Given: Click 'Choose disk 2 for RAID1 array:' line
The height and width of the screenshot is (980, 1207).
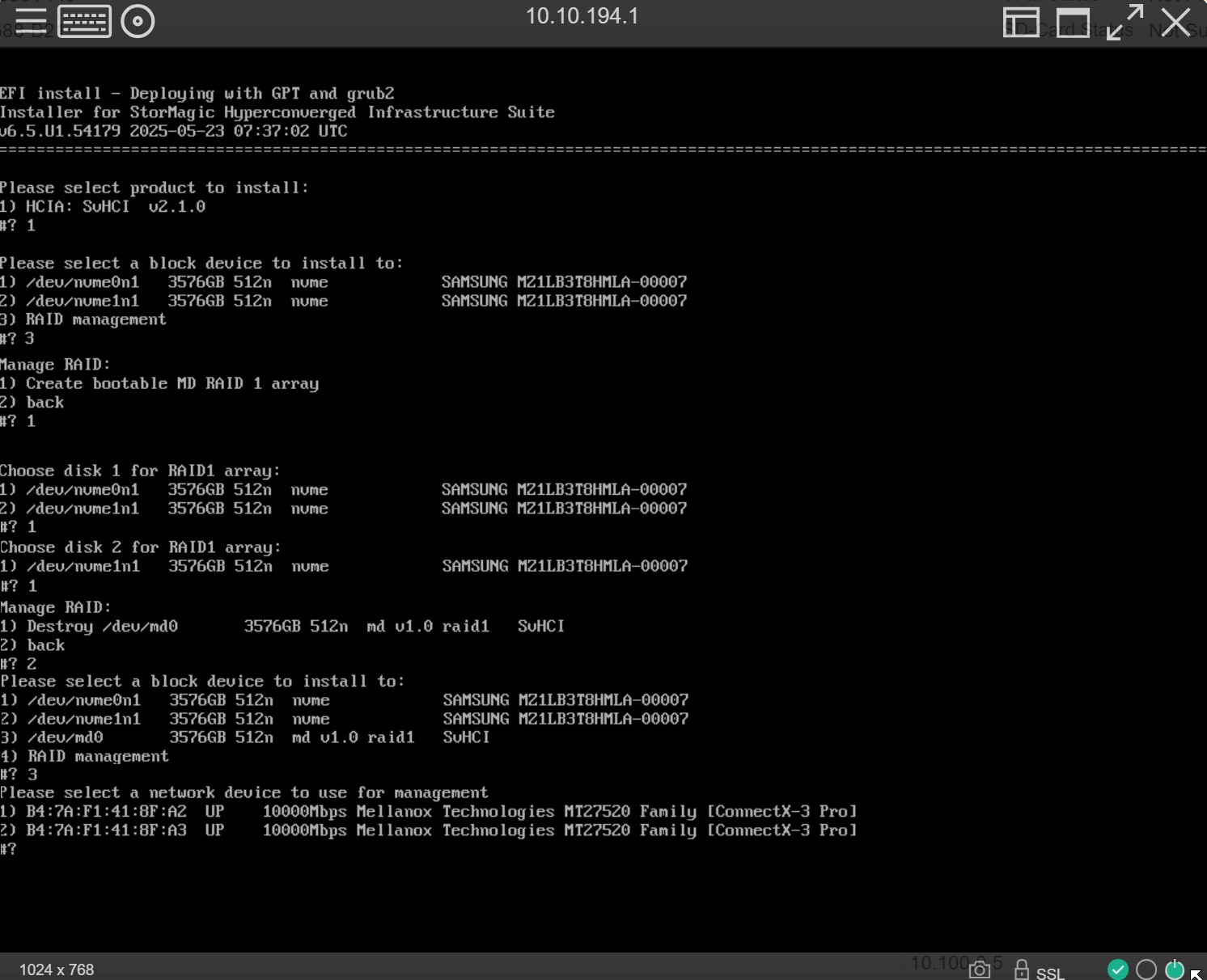Looking at the screenshot, I should click(x=140, y=547).
